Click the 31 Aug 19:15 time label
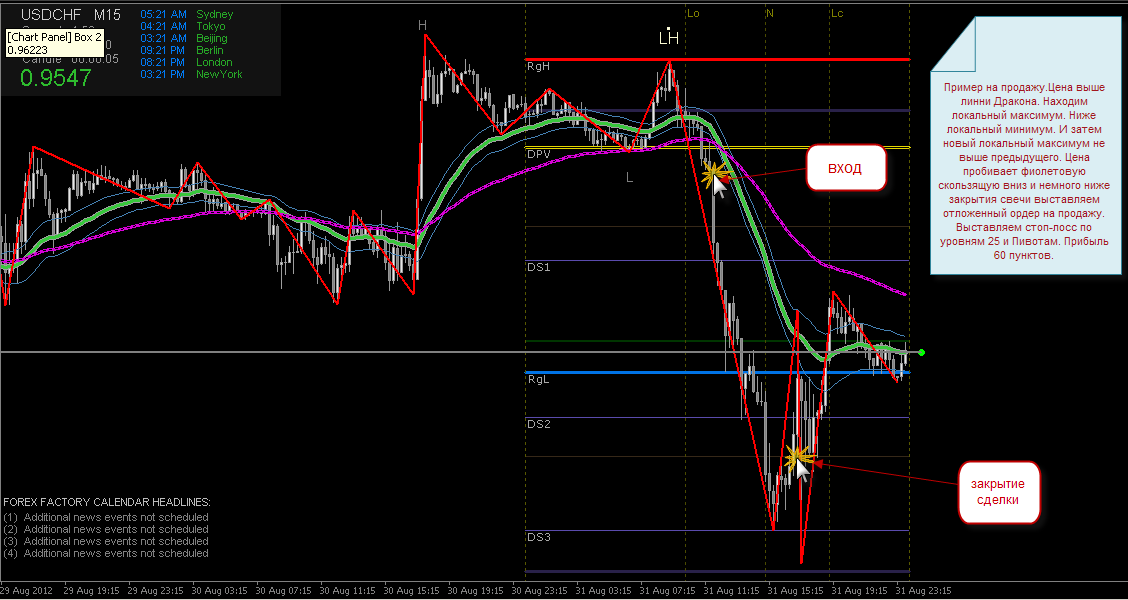Image resolution: width=1128 pixels, height=600 pixels. (860, 591)
